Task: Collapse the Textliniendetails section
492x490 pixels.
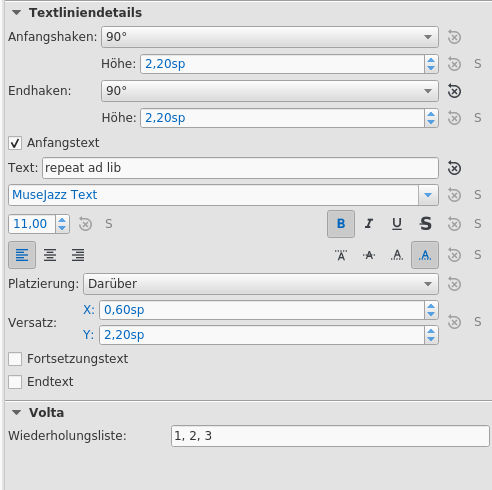Action: pyautogui.click(x=16, y=13)
